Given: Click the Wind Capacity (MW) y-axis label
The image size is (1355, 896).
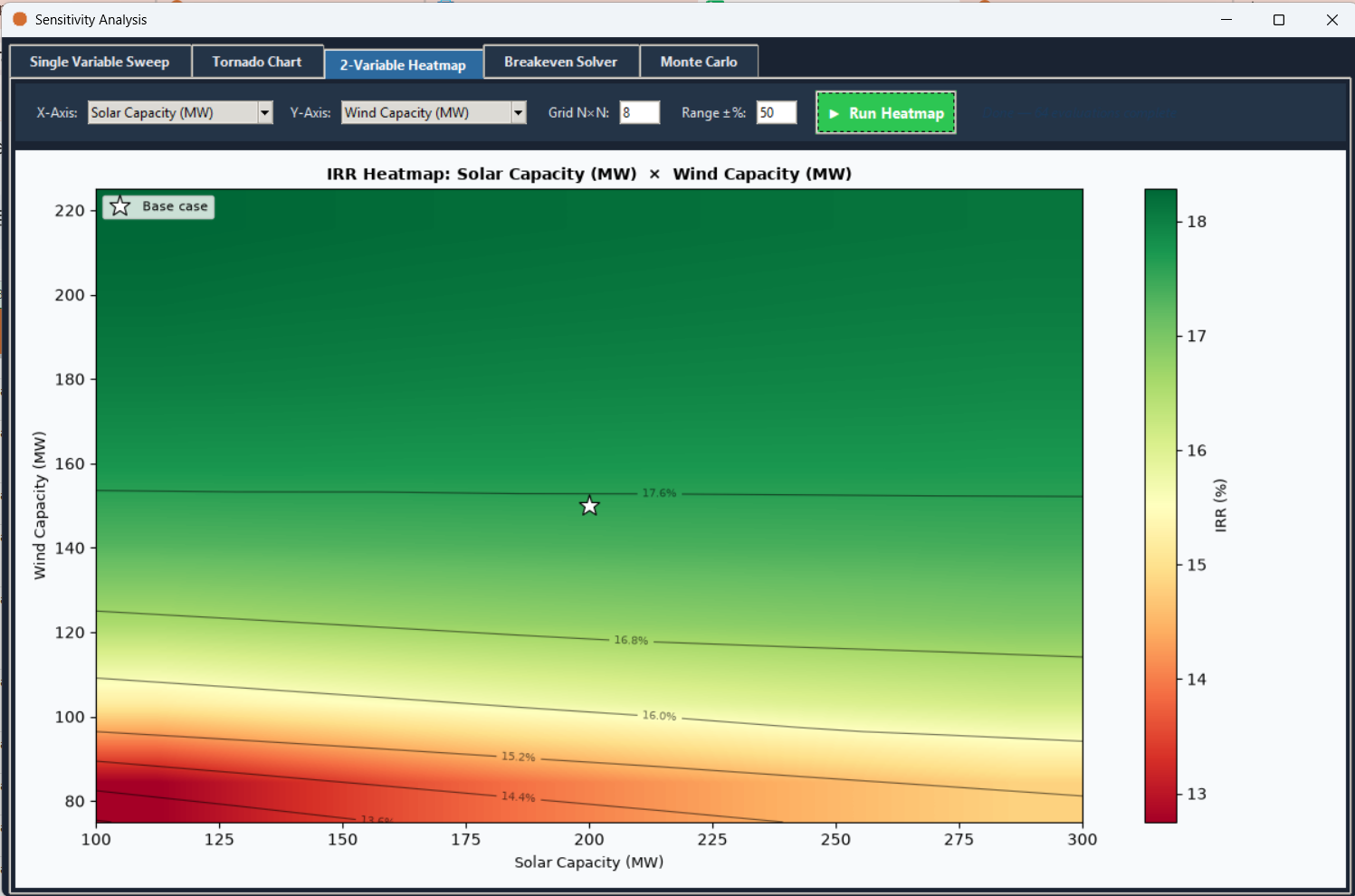Looking at the screenshot, I should click(39, 506).
